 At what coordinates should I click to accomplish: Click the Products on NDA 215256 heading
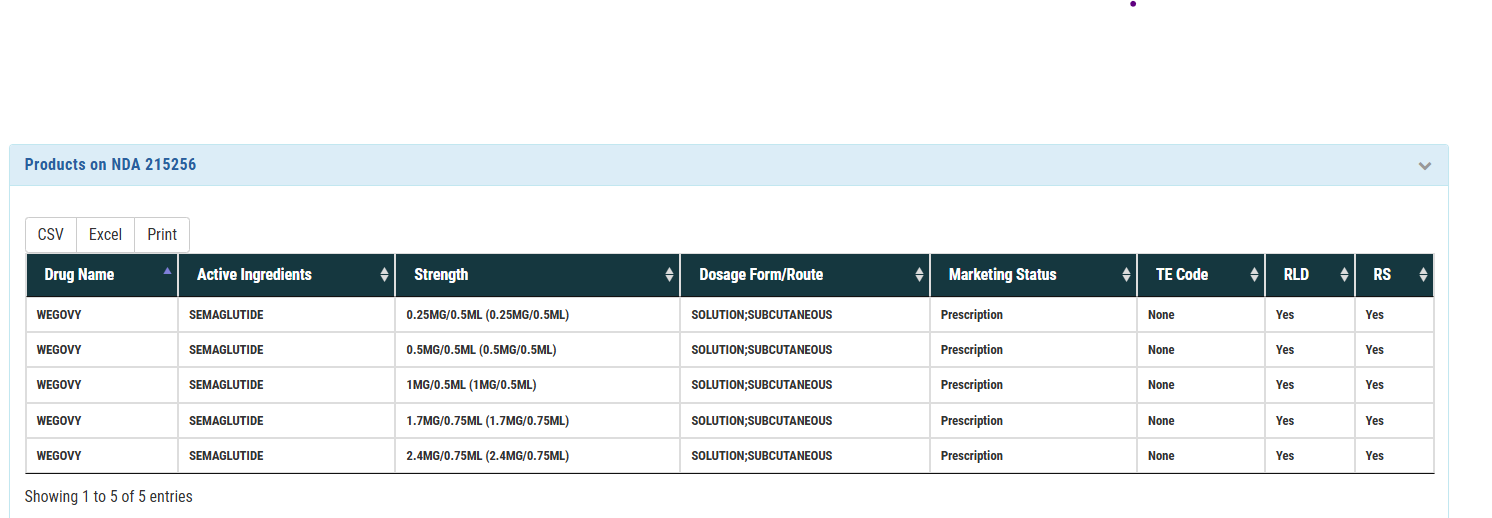coord(111,165)
